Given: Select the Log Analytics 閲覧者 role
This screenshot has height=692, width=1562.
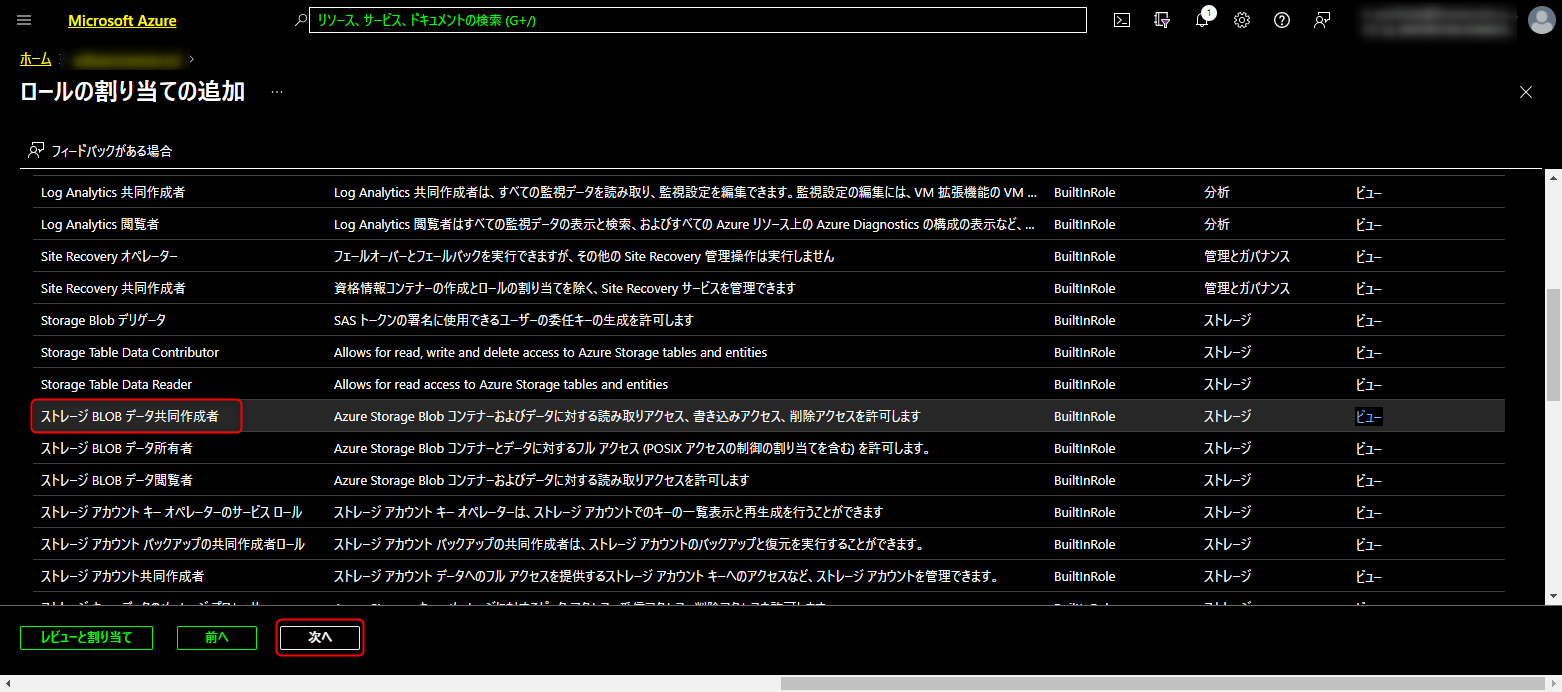Looking at the screenshot, I should pos(100,224).
